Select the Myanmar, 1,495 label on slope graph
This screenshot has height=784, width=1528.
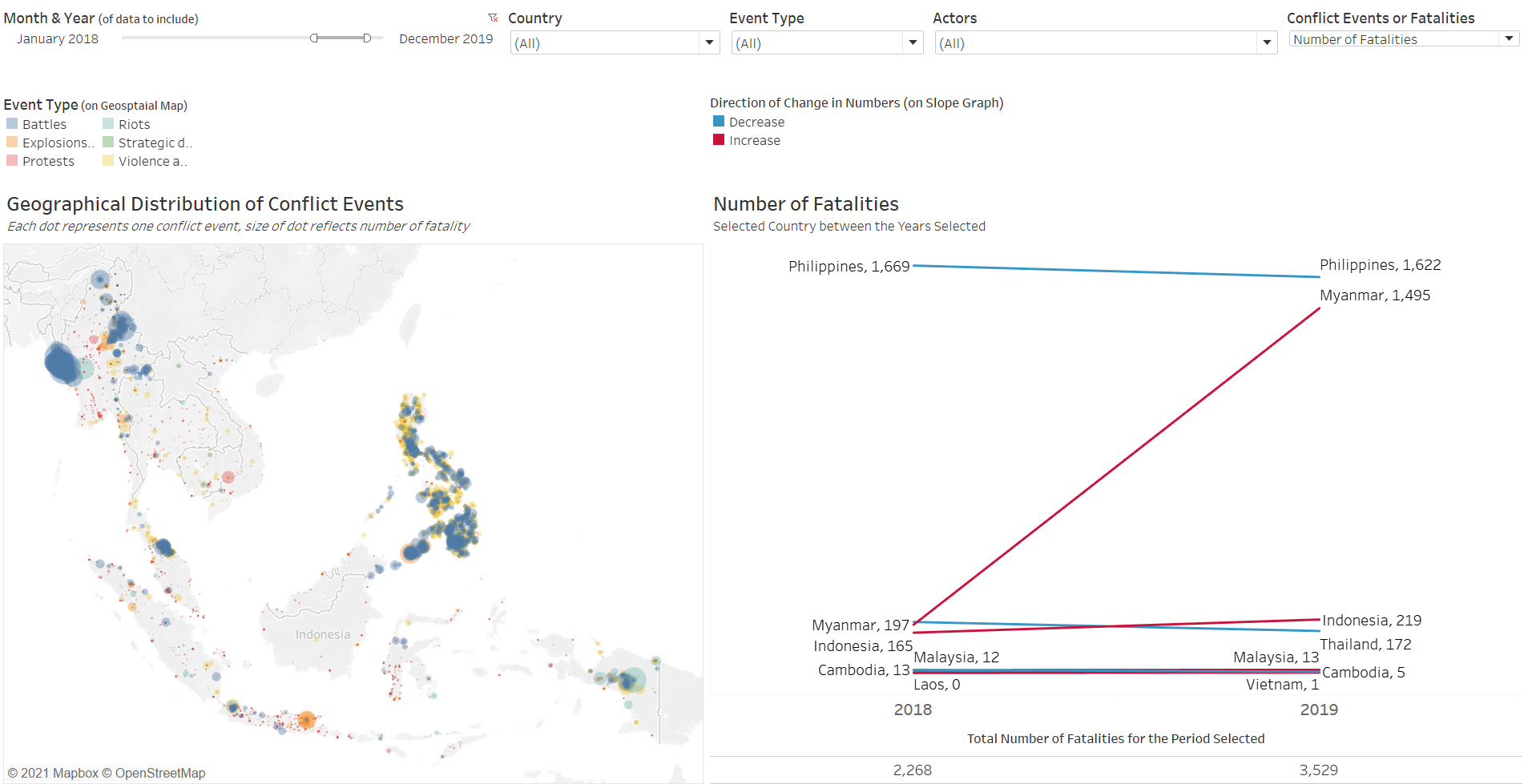tap(1374, 296)
